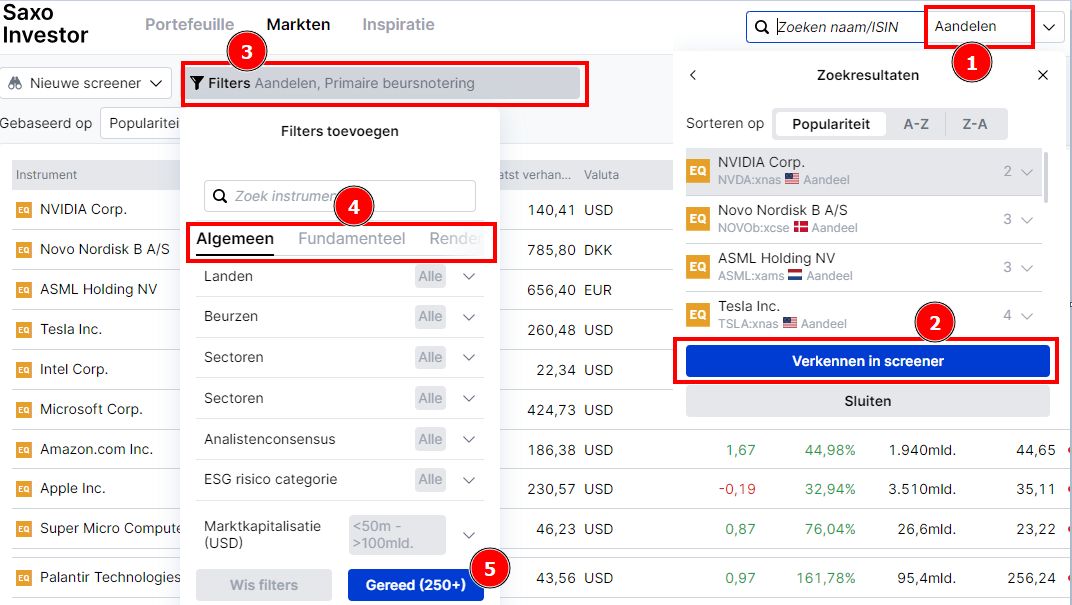Click the search results scrollbar
Screen dimensions: 1072x605
[1045, 178]
